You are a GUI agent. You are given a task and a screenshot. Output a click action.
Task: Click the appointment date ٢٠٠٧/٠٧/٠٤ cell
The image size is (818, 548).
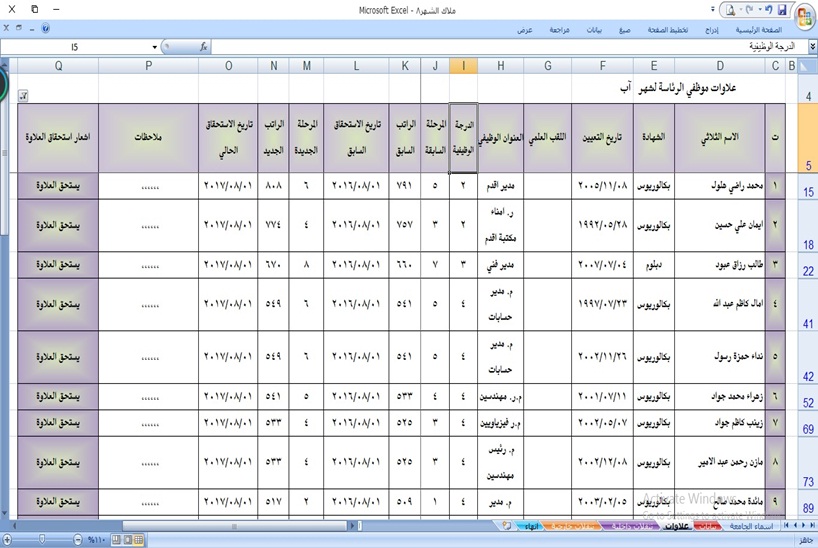coord(603,265)
